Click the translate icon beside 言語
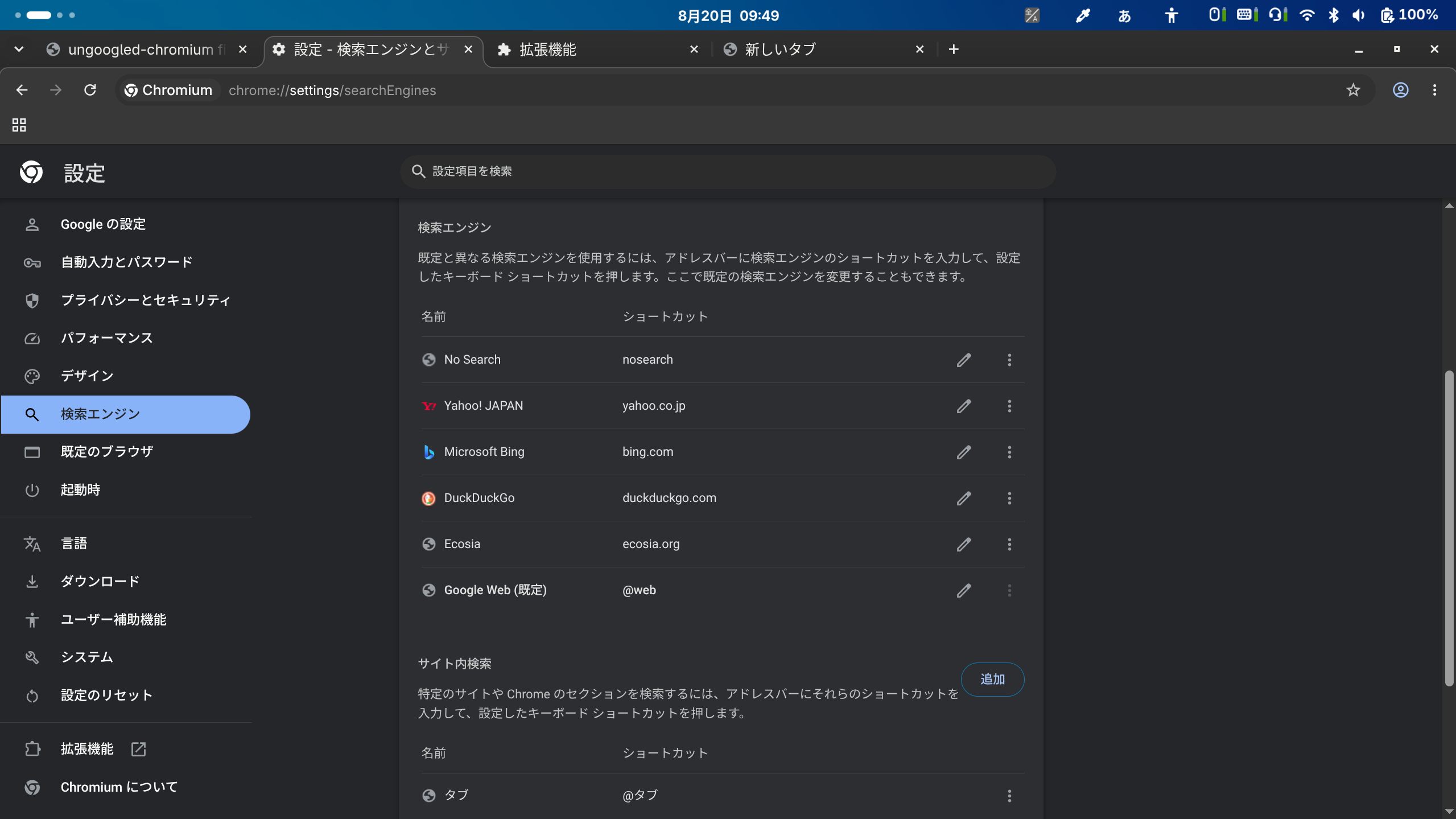 tap(32, 544)
